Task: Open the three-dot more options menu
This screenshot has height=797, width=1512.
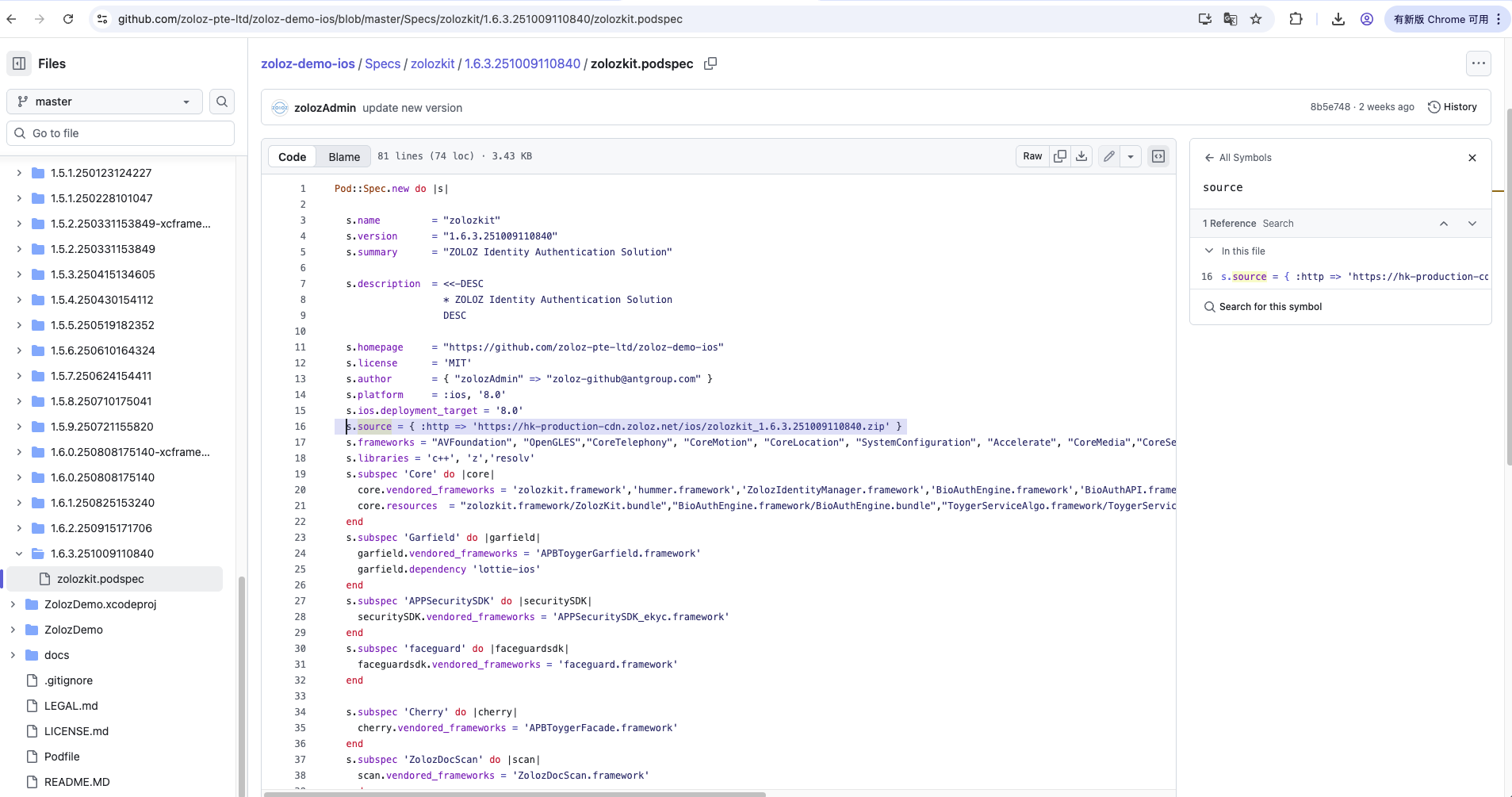Action: click(x=1478, y=63)
